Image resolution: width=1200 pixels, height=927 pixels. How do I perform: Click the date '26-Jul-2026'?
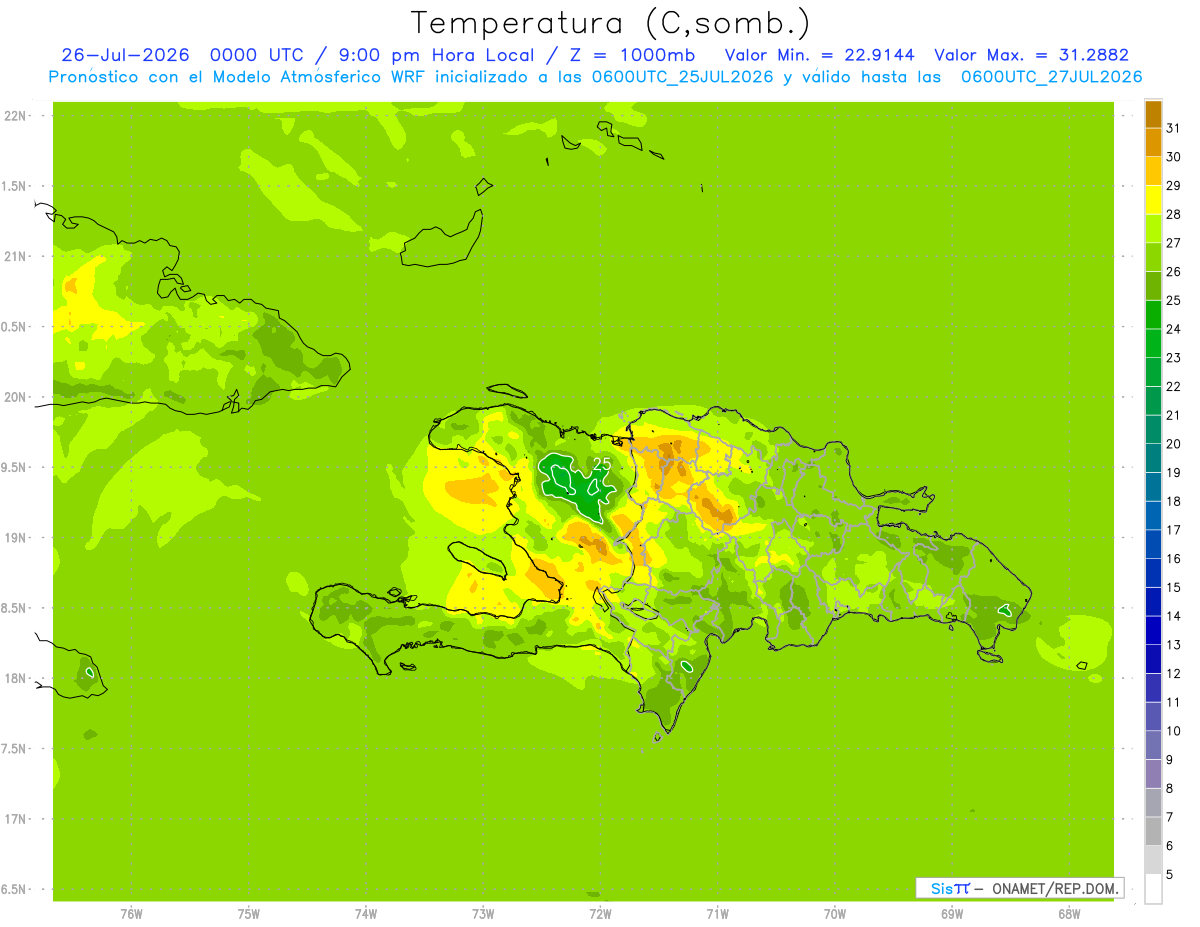126,54
